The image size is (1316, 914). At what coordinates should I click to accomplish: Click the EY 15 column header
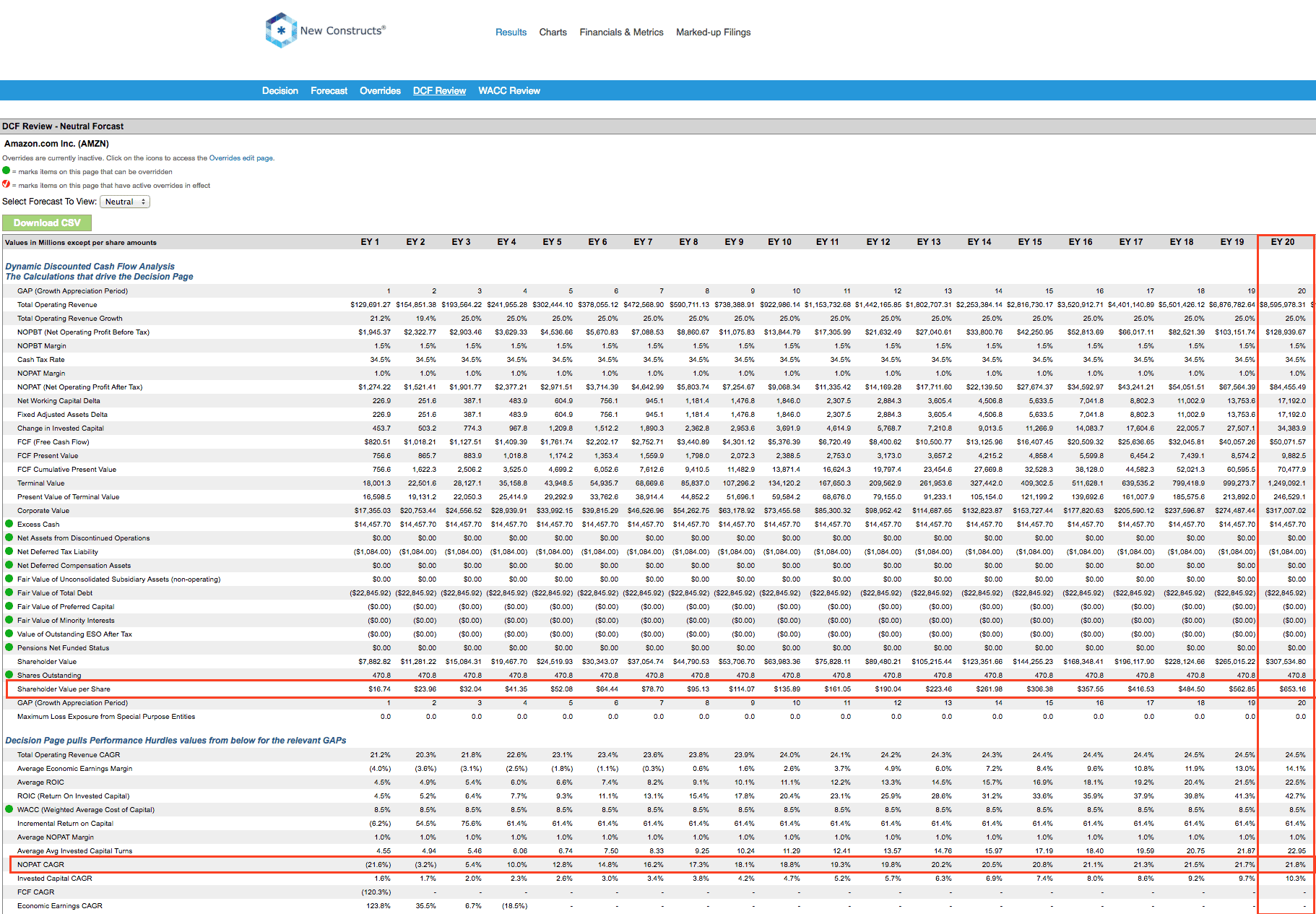[1029, 242]
